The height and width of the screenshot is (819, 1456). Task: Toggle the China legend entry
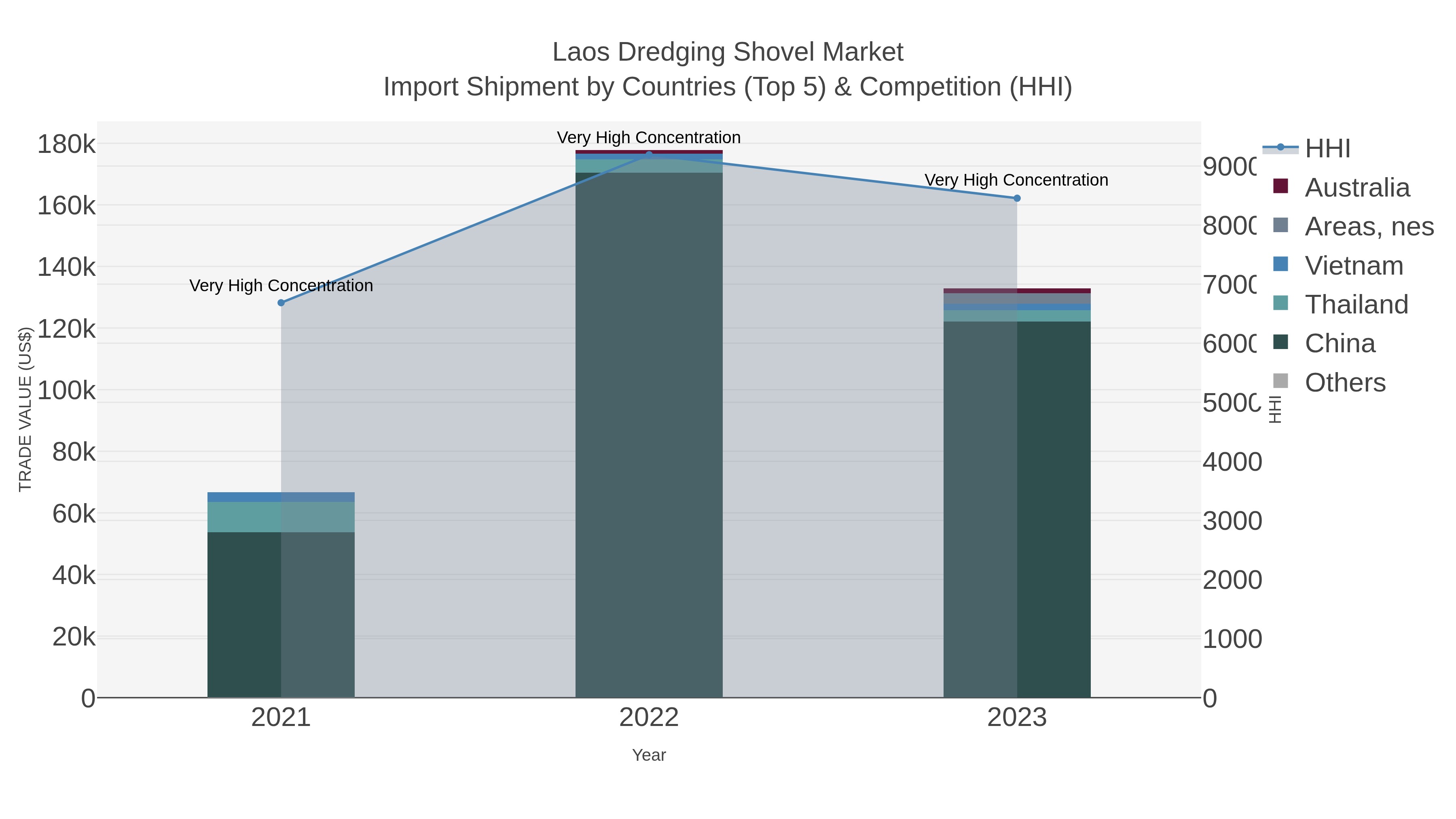(1324, 344)
